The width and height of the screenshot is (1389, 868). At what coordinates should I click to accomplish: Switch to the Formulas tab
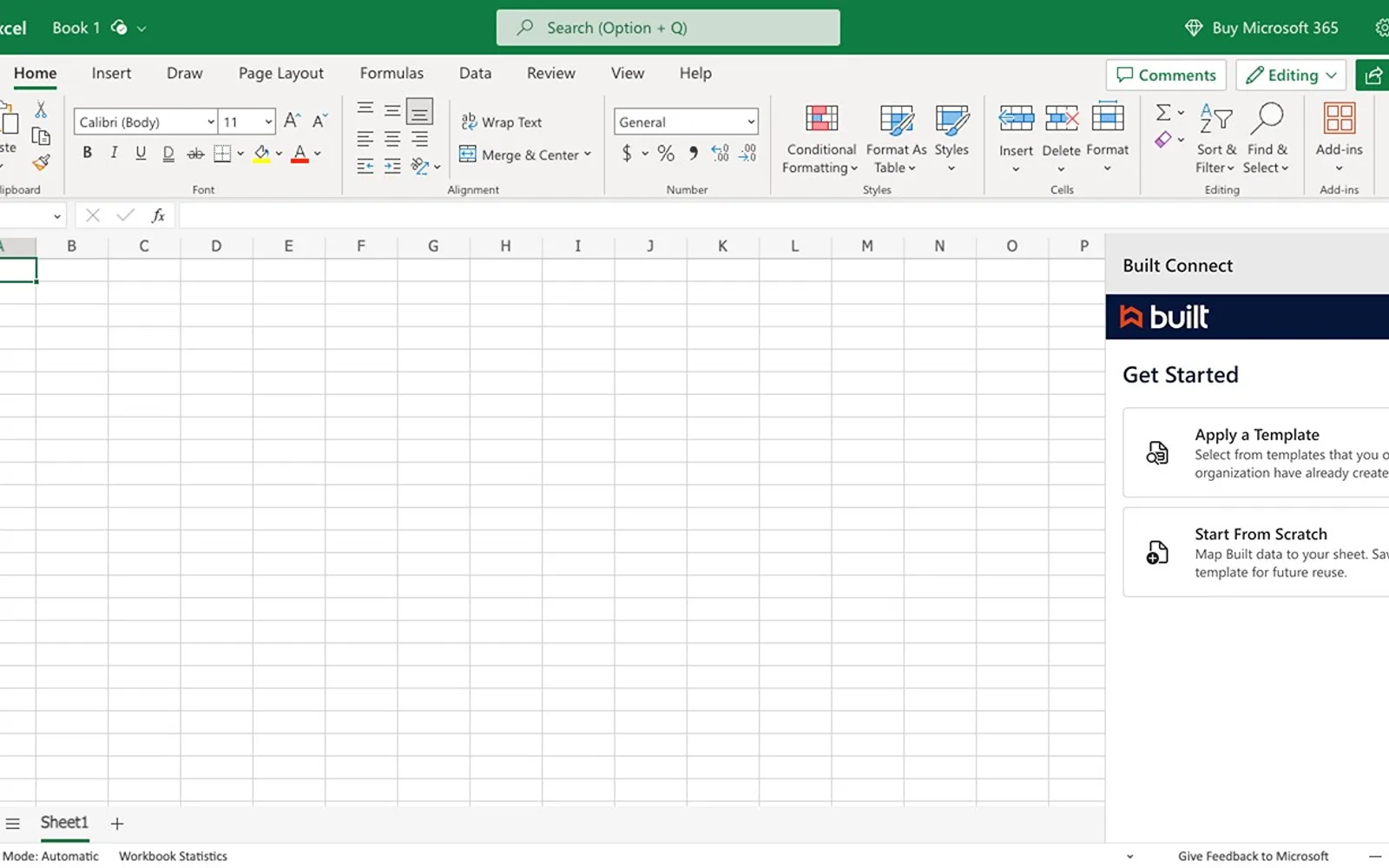(392, 73)
